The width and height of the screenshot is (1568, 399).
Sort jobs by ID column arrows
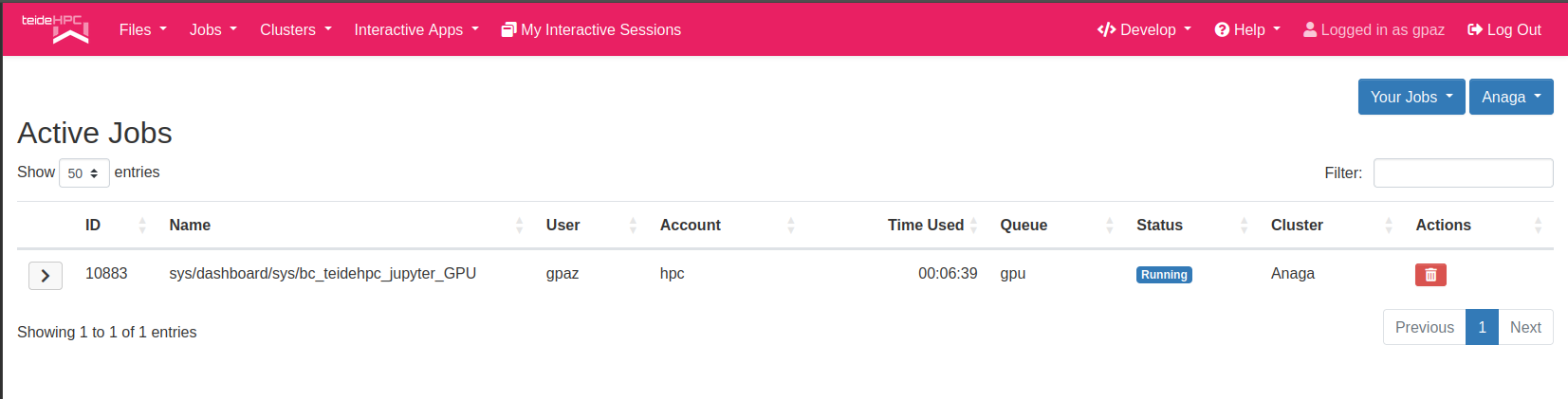pos(142,226)
